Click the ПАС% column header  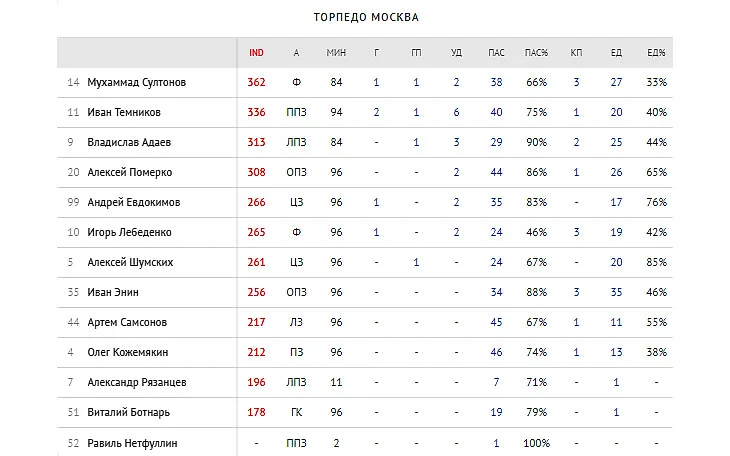pyautogui.click(x=536, y=52)
